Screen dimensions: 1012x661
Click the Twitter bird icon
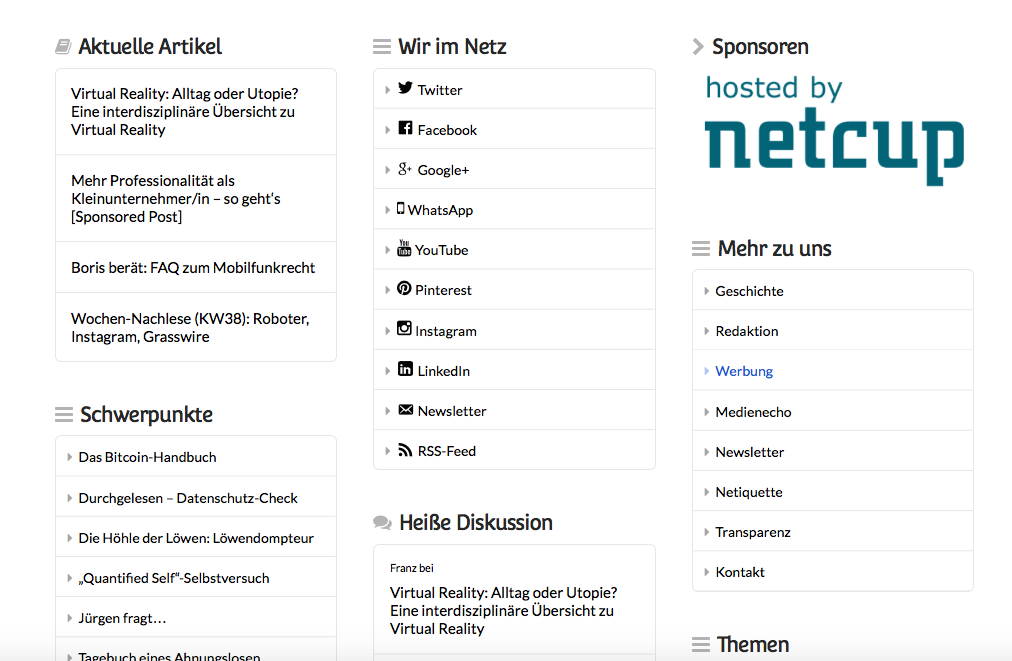coord(405,88)
